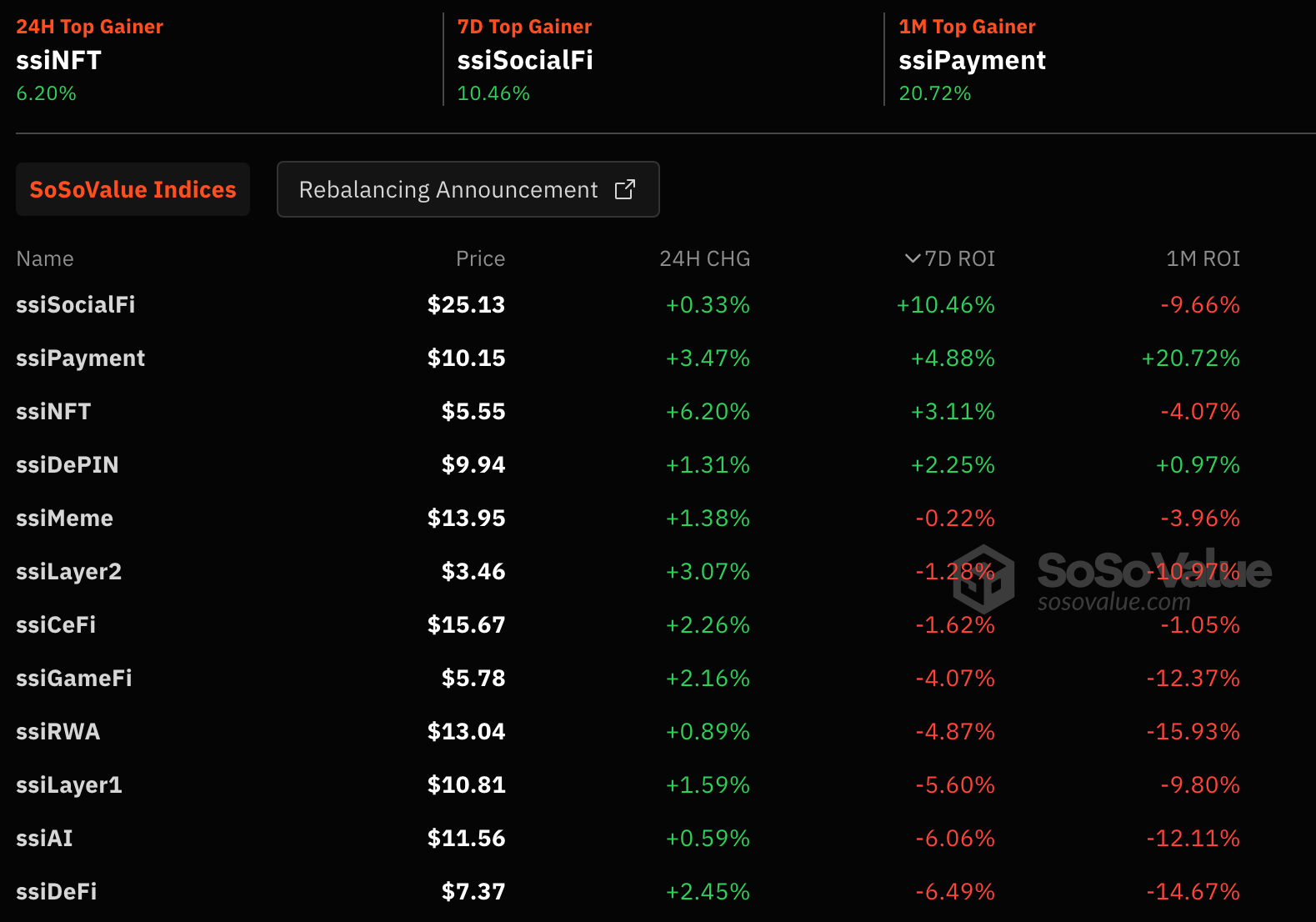Click the $10.15 price of ssiPayment
The image size is (1316, 922).
point(467,358)
